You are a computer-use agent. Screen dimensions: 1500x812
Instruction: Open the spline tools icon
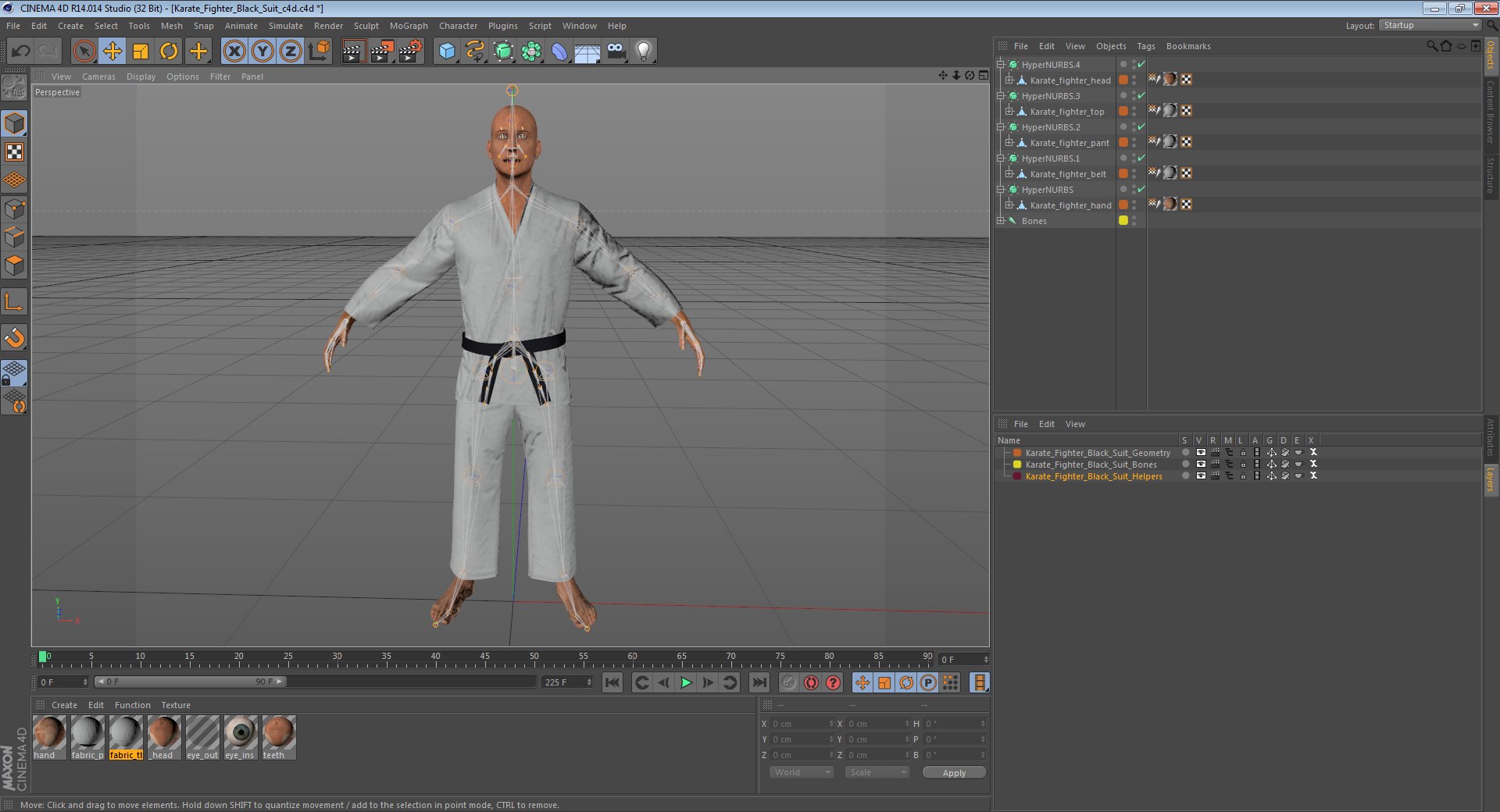coord(475,52)
